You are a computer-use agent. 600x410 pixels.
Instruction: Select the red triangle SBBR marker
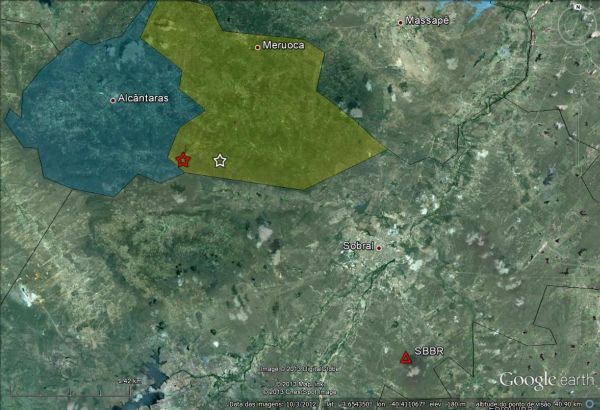pos(405,358)
